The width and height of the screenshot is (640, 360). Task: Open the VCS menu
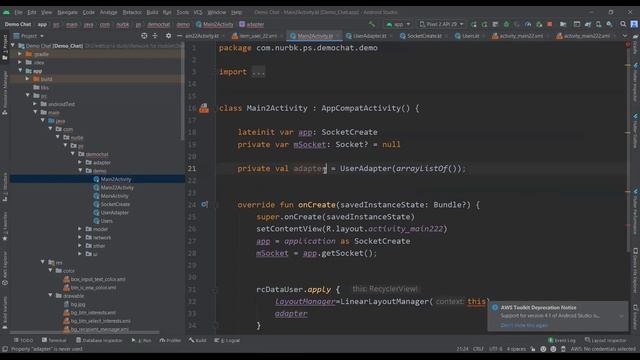click(x=198, y=12)
